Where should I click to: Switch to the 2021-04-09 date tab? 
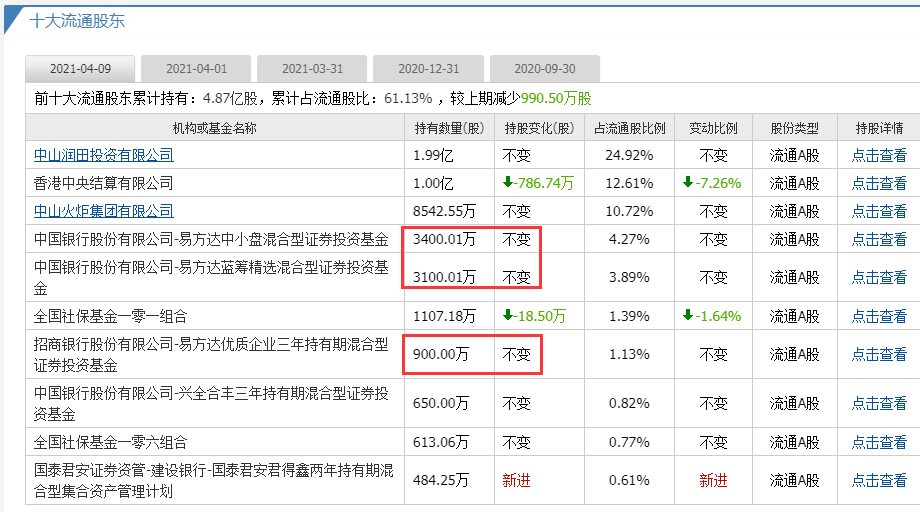(80, 69)
